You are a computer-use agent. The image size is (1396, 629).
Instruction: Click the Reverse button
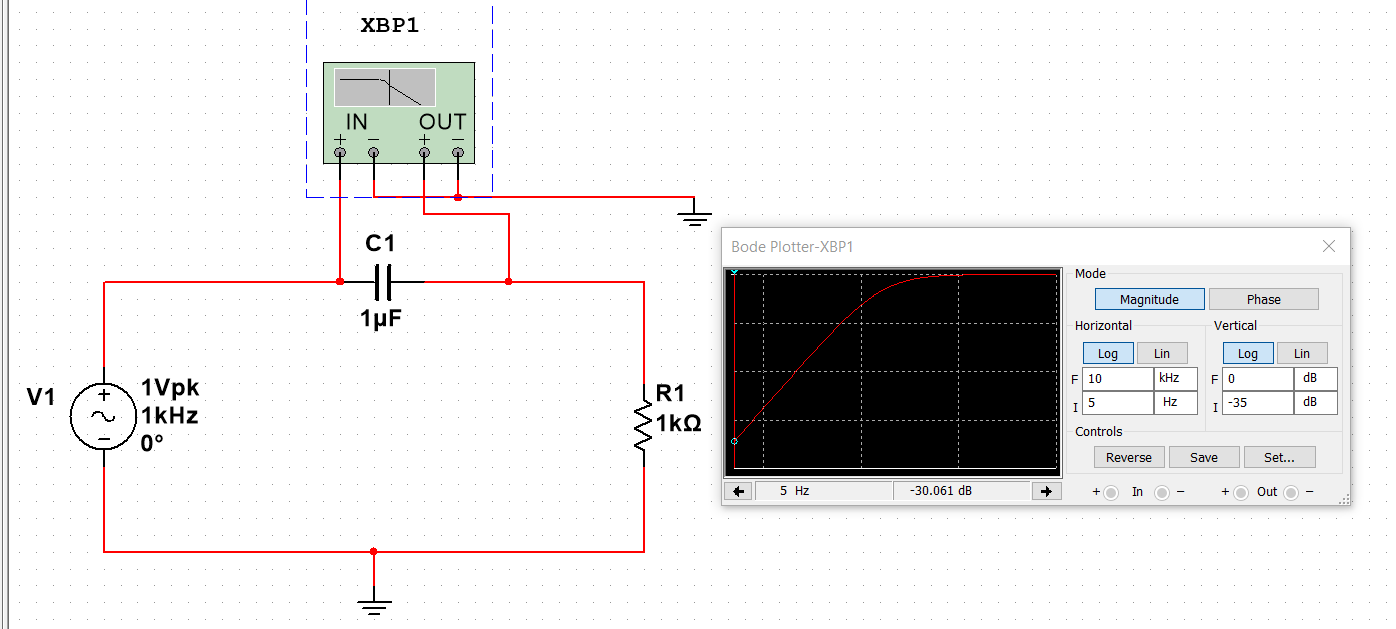point(1129,457)
